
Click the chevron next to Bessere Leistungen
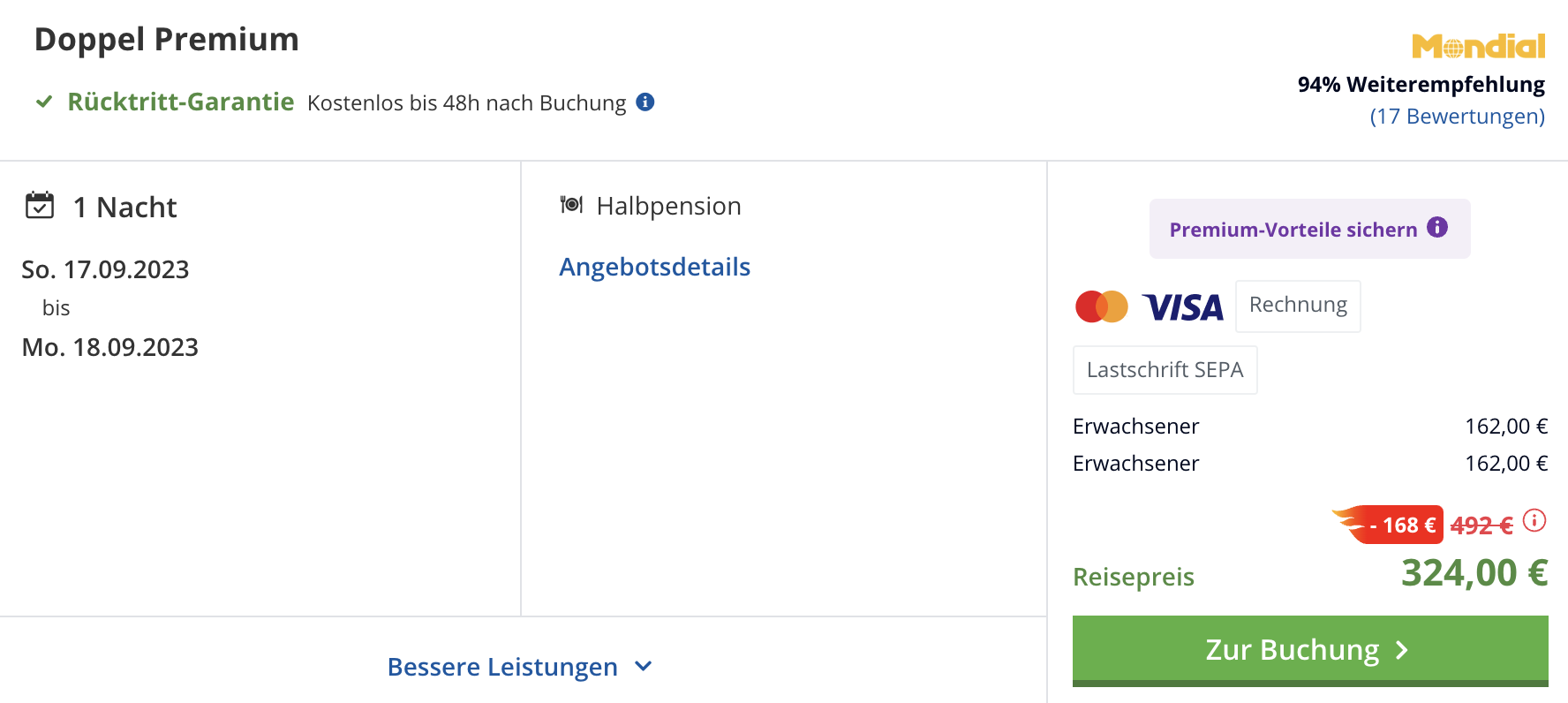644,666
